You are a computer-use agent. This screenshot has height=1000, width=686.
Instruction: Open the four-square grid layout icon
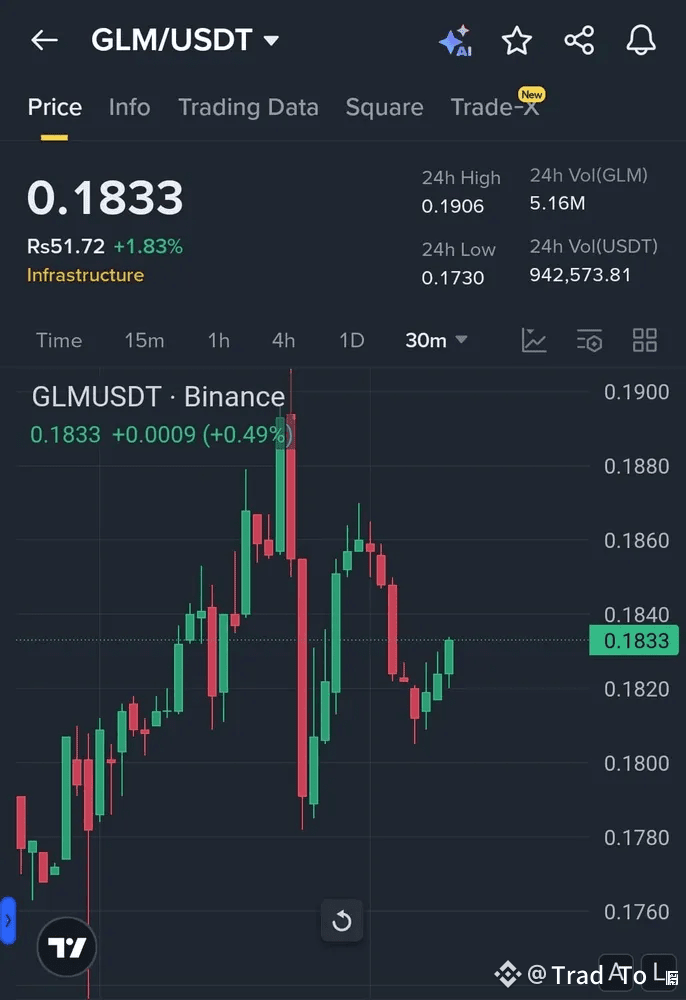click(645, 340)
